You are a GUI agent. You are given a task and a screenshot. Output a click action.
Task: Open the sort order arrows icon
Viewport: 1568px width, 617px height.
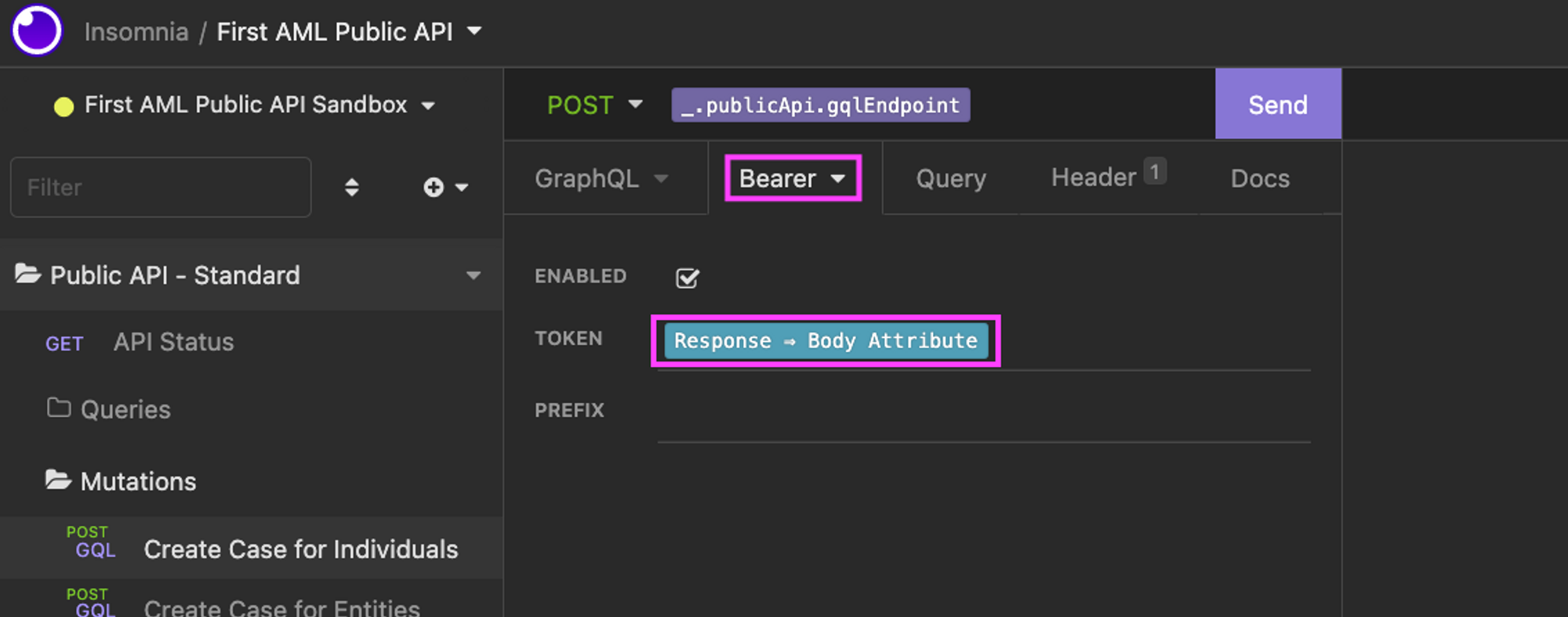352,187
